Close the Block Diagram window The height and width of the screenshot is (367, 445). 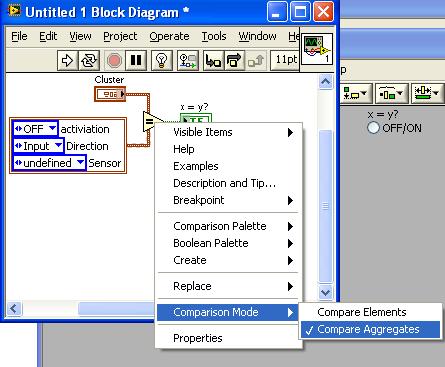tap(323, 12)
